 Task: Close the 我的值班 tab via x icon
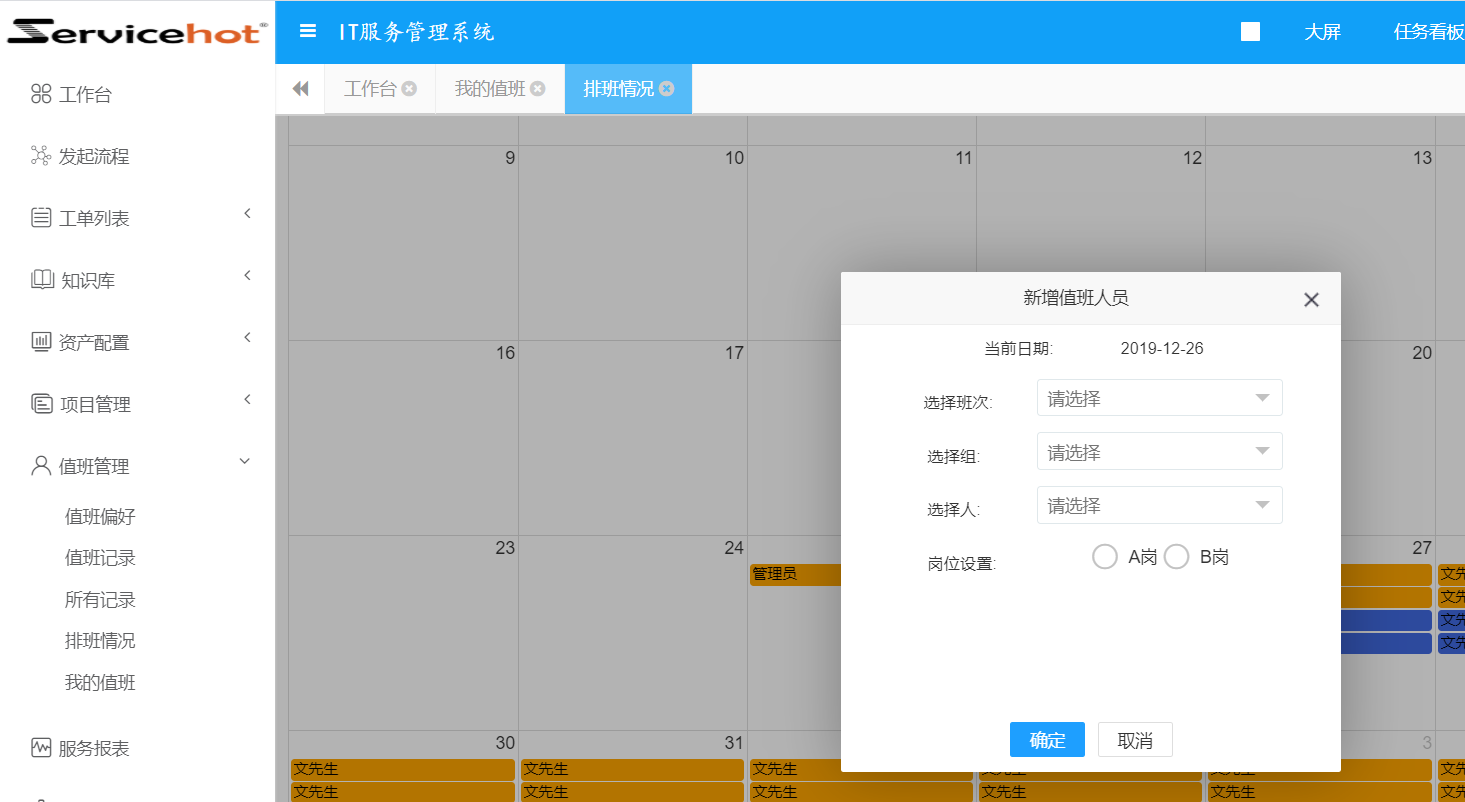[x=538, y=89]
